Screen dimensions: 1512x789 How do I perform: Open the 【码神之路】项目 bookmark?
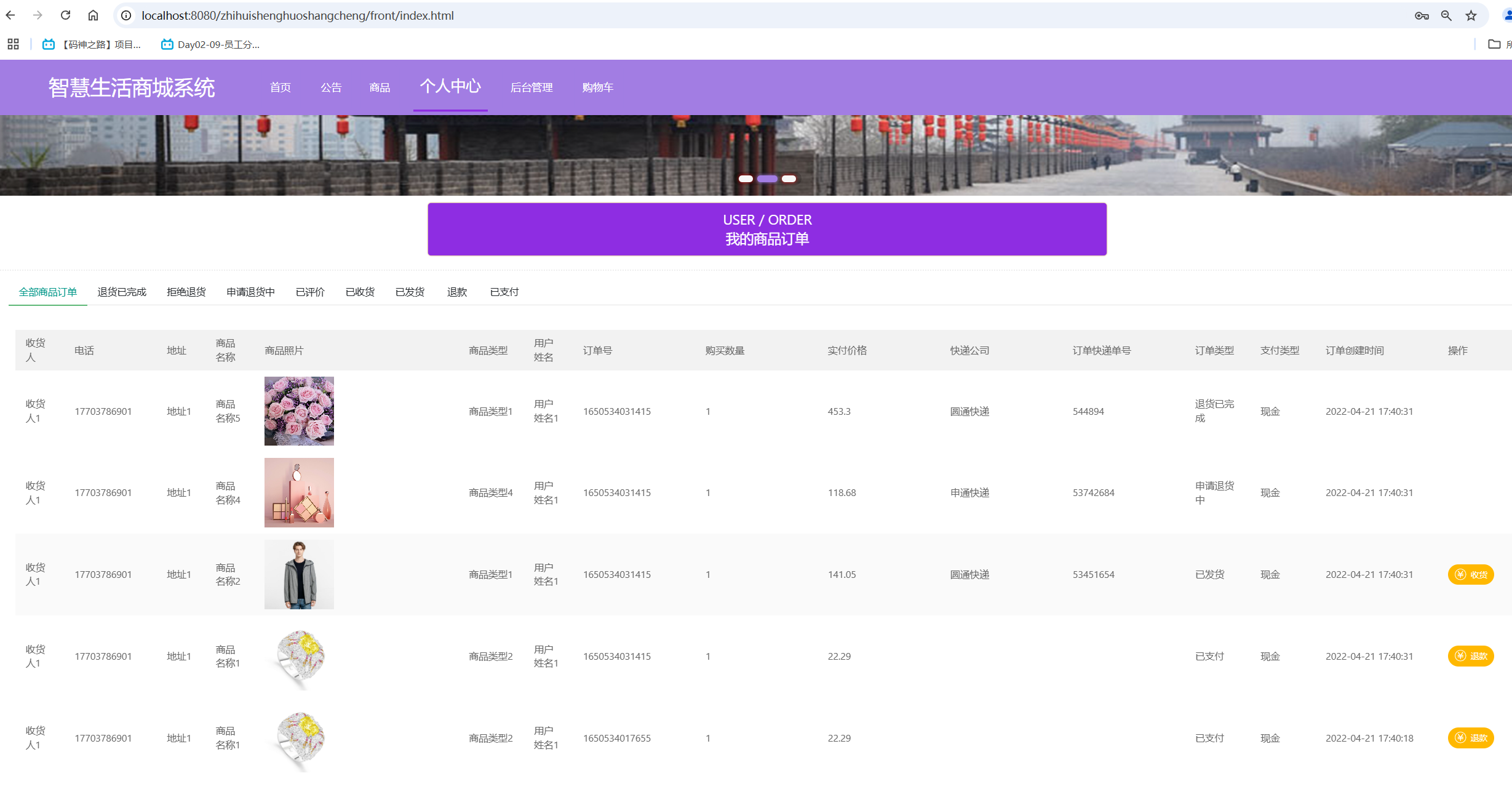pos(91,44)
